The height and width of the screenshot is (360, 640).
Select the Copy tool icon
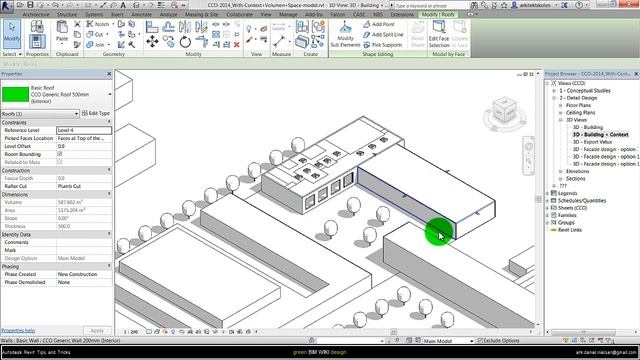point(168,40)
